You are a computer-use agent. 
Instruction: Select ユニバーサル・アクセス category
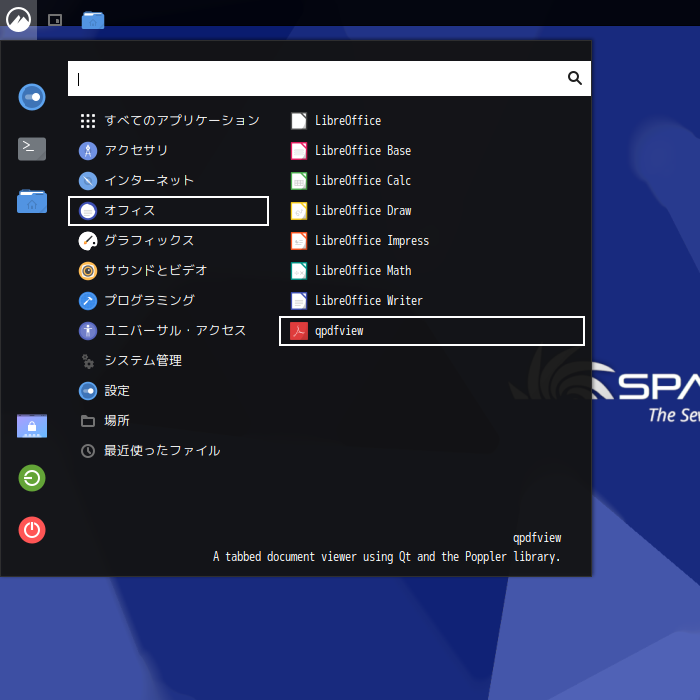tap(168, 331)
